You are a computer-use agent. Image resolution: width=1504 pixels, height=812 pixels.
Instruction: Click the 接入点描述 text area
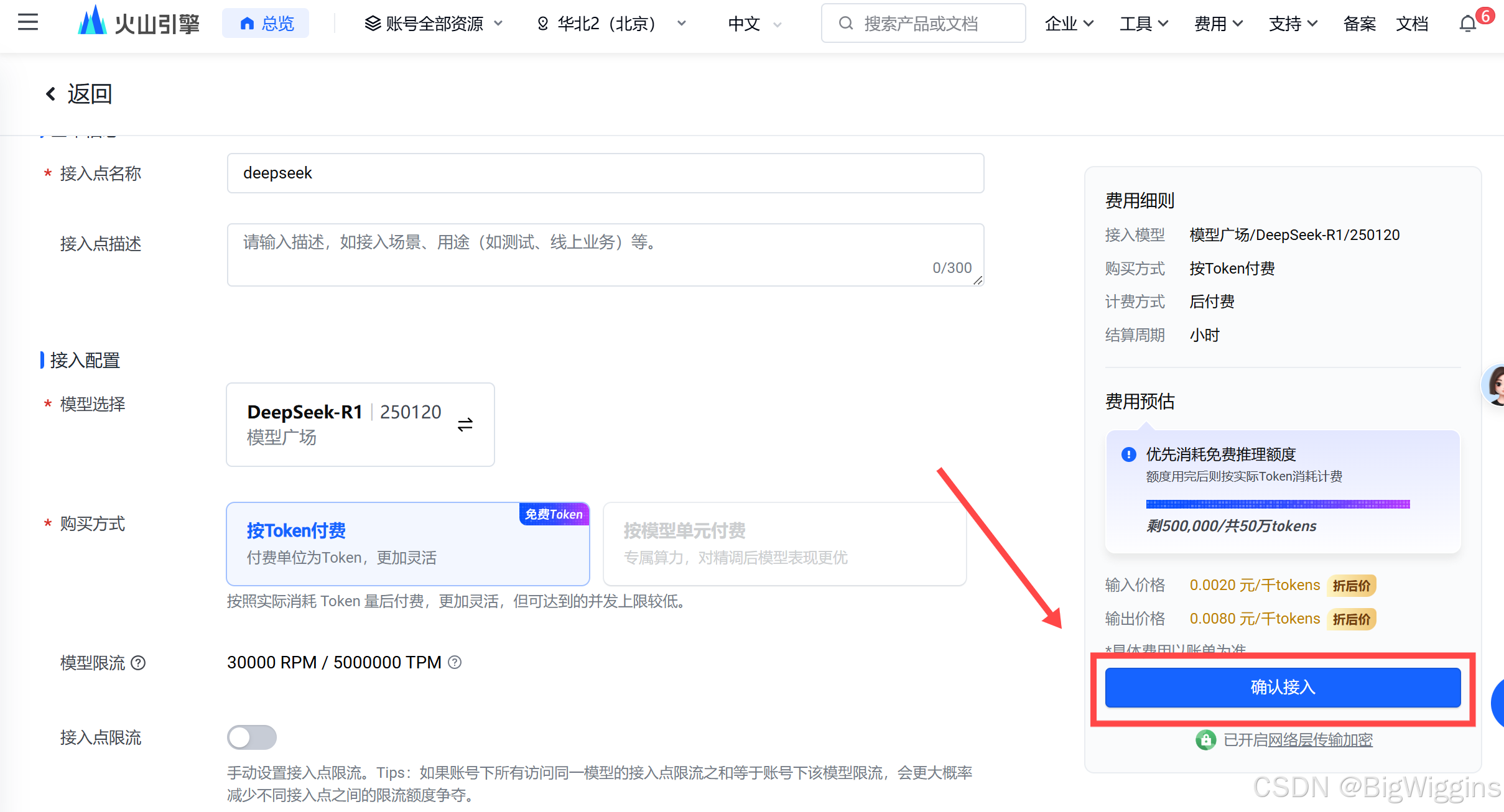[605, 255]
